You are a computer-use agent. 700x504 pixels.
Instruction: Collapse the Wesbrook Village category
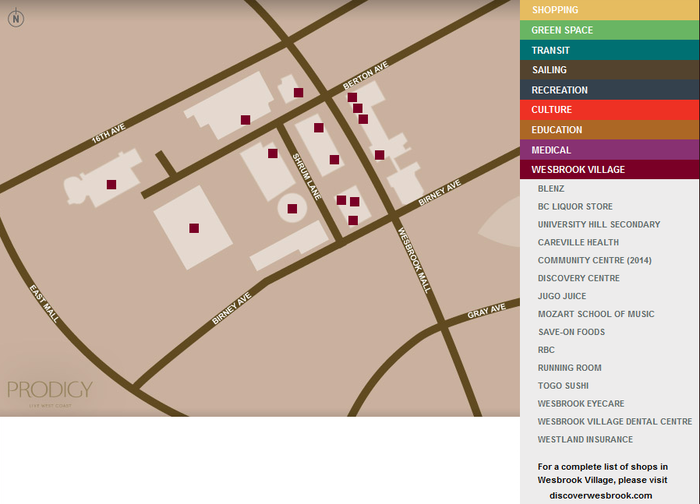(x=609, y=170)
